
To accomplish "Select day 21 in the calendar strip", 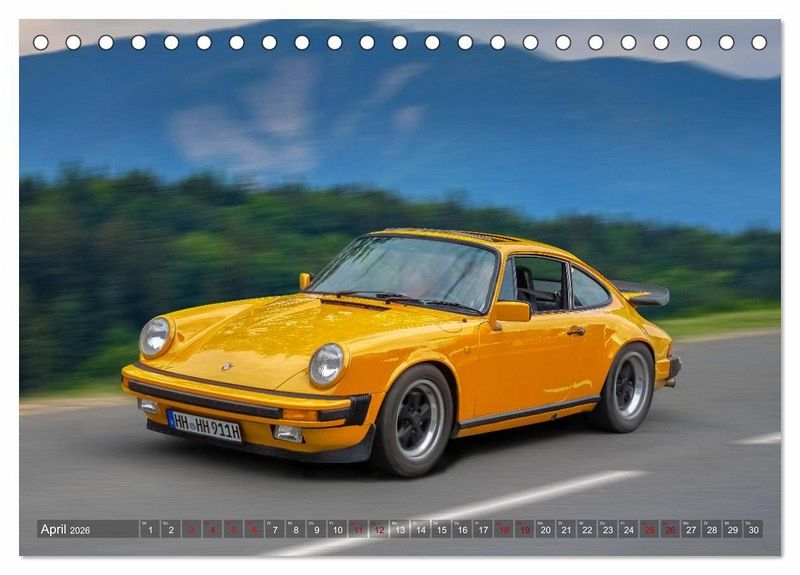I will point(566,529).
